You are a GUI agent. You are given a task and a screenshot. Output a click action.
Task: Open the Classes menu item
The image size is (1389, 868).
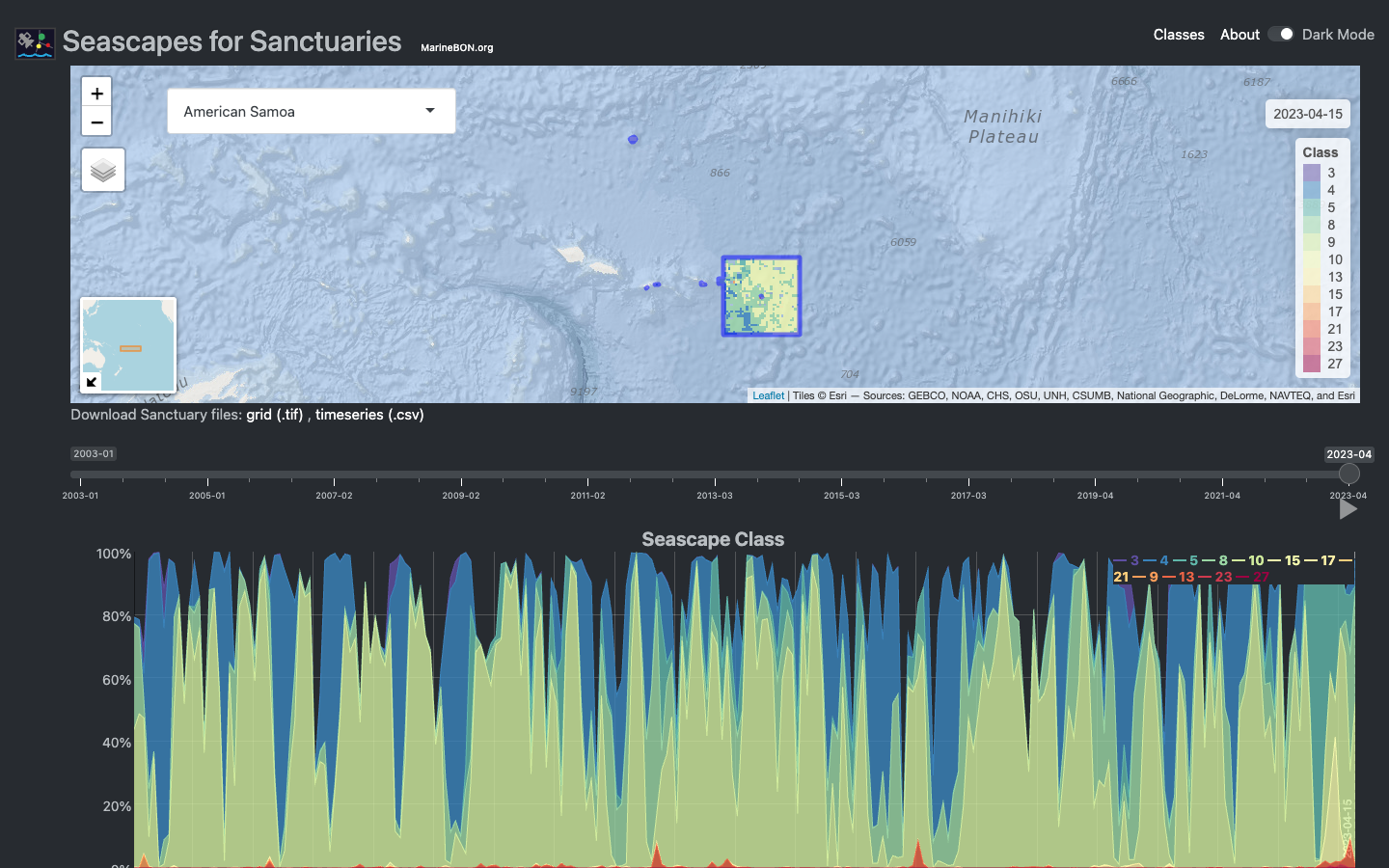(1179, 34)
